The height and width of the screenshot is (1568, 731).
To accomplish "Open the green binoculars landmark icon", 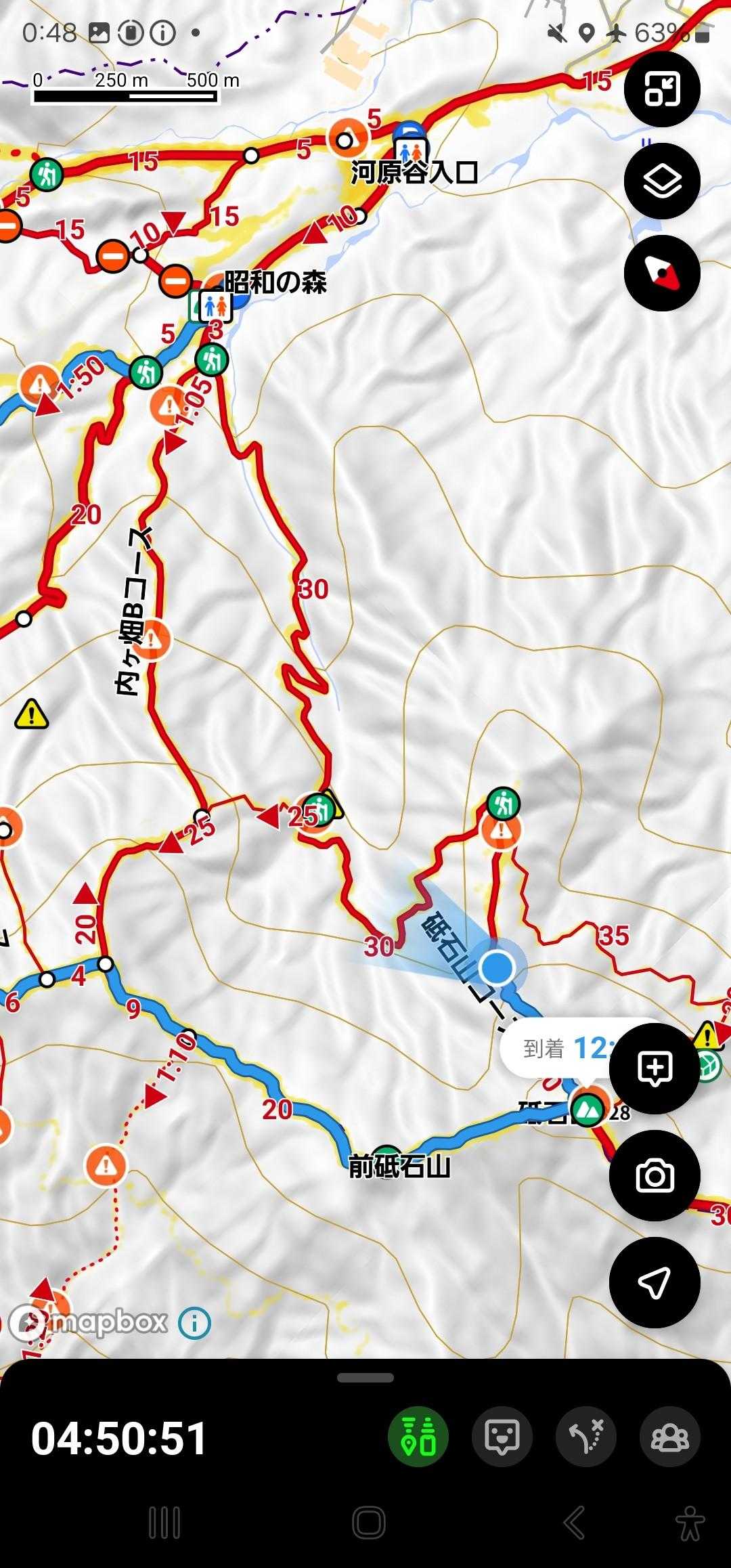I will (x=418, y=1437).
